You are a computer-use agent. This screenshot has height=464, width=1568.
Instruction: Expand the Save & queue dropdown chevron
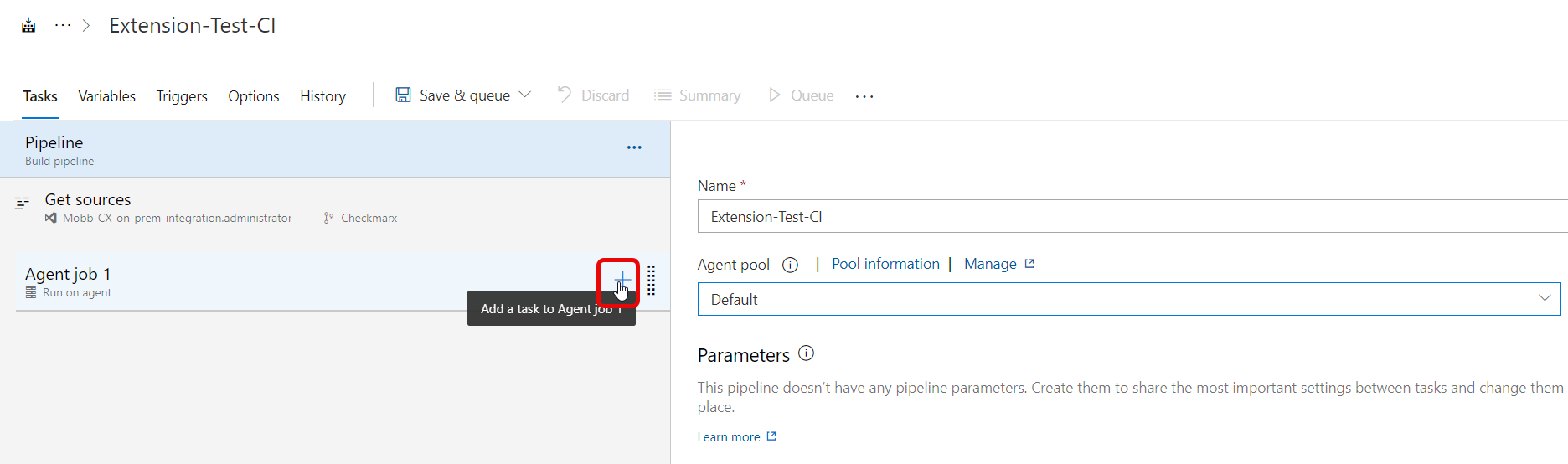click(x=525, y=95)
